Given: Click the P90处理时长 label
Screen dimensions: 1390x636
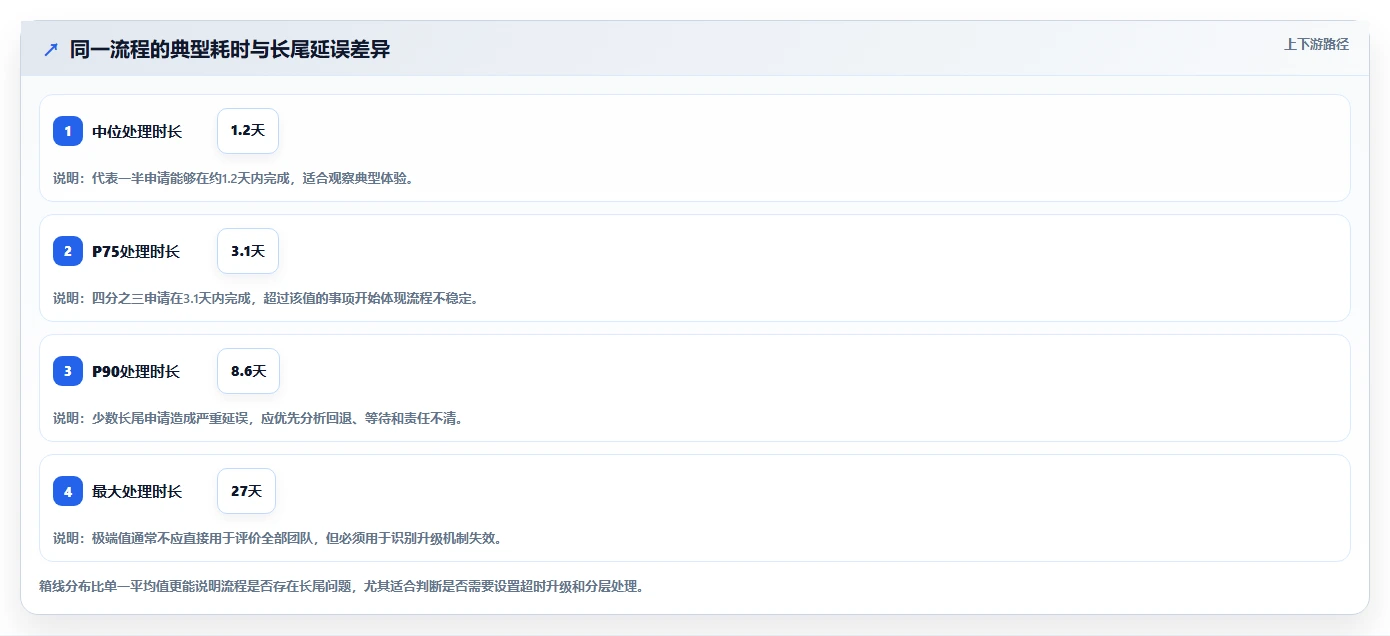Looking at the screenshot, I should tap(136, 371).
